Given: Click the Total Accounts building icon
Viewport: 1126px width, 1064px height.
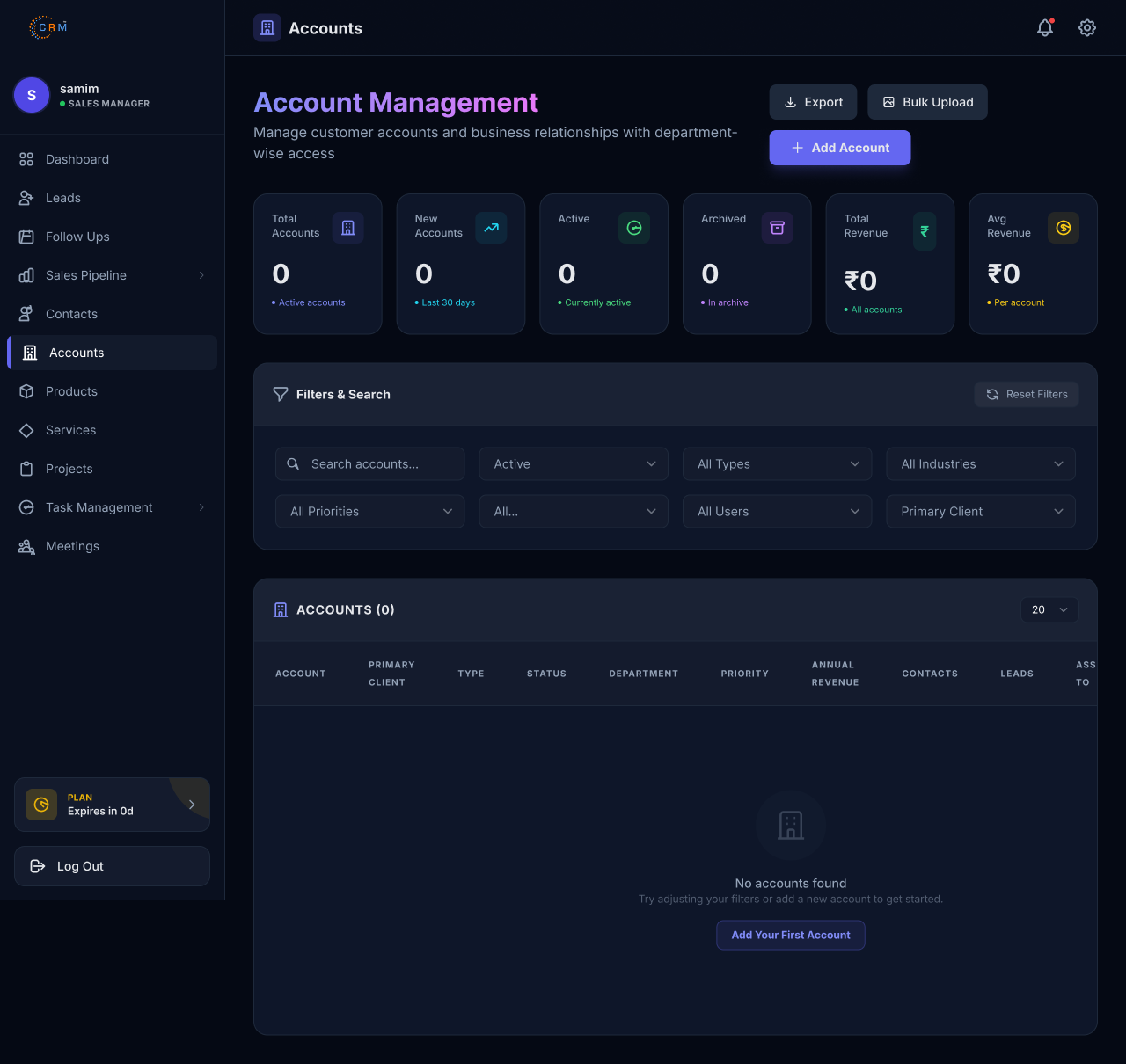Looking at the screenshot, I should click(348, 228).
